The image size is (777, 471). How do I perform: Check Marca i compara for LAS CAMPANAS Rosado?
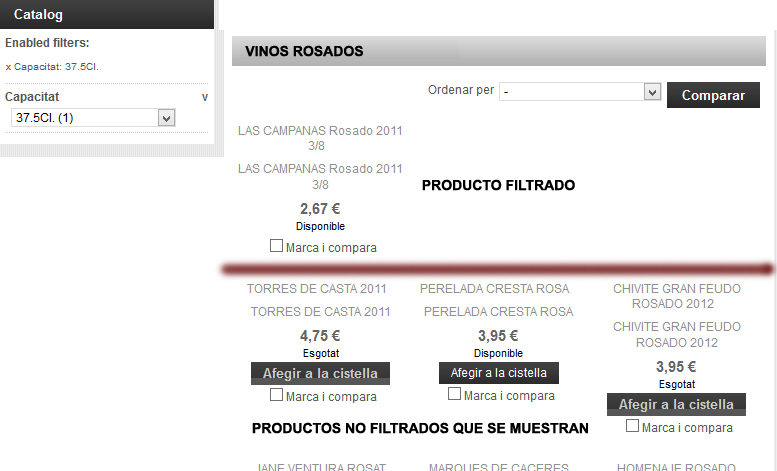coord(277,245)
